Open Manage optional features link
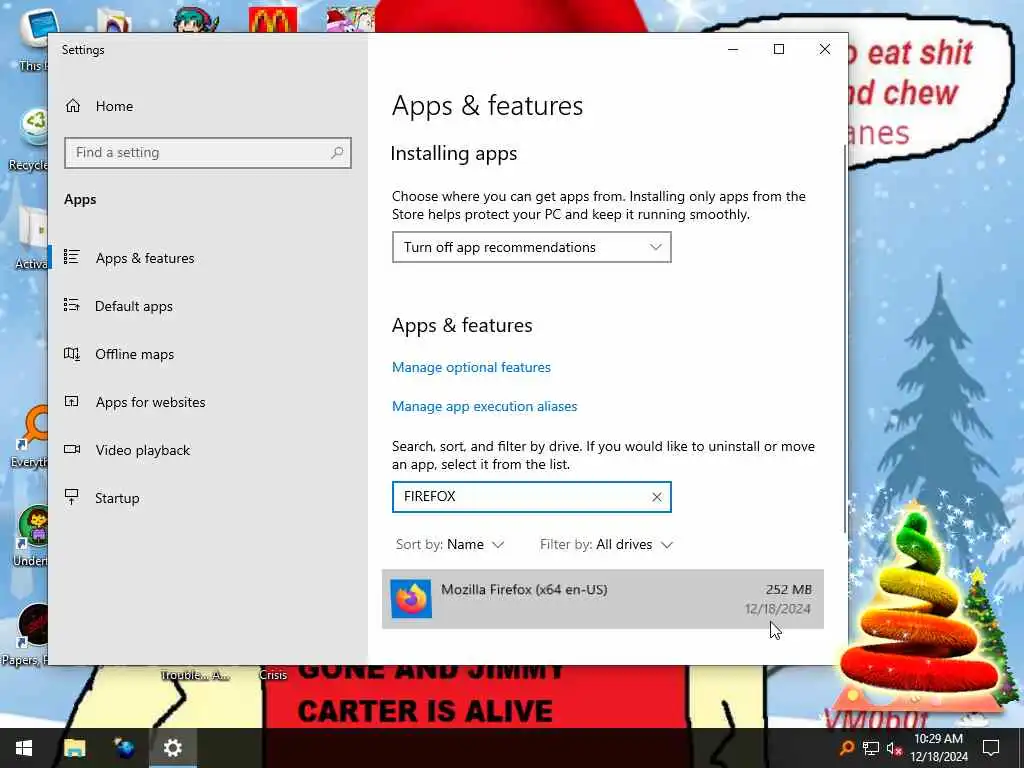Image resolution: width=1024 pixels, height=768 pixels. point(472,367)
